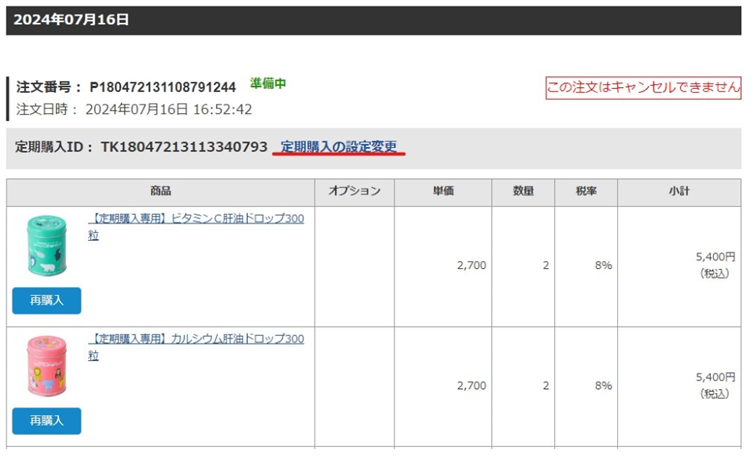This screenshot has height=457, width=754.
Task: Click the 2024年07月16日 date header bar
Action: coord(376,20)
